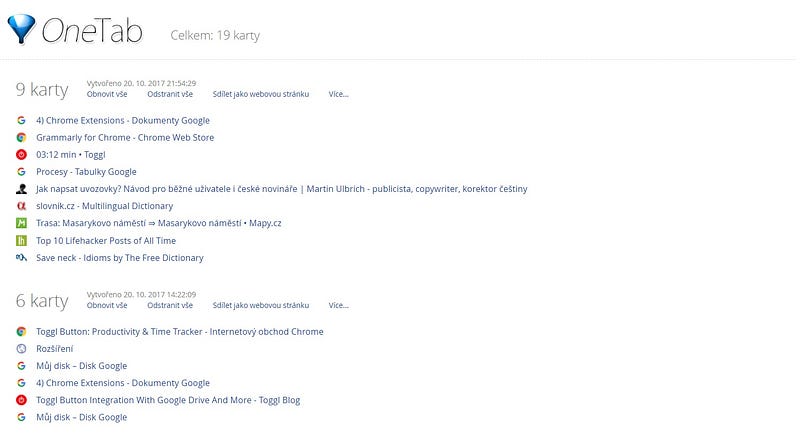Image resolution: width=800 pixels, height=447 pixels.
Task: Click the Free Dictionary icon beside Save neck
Action: (x=21, y=258)
